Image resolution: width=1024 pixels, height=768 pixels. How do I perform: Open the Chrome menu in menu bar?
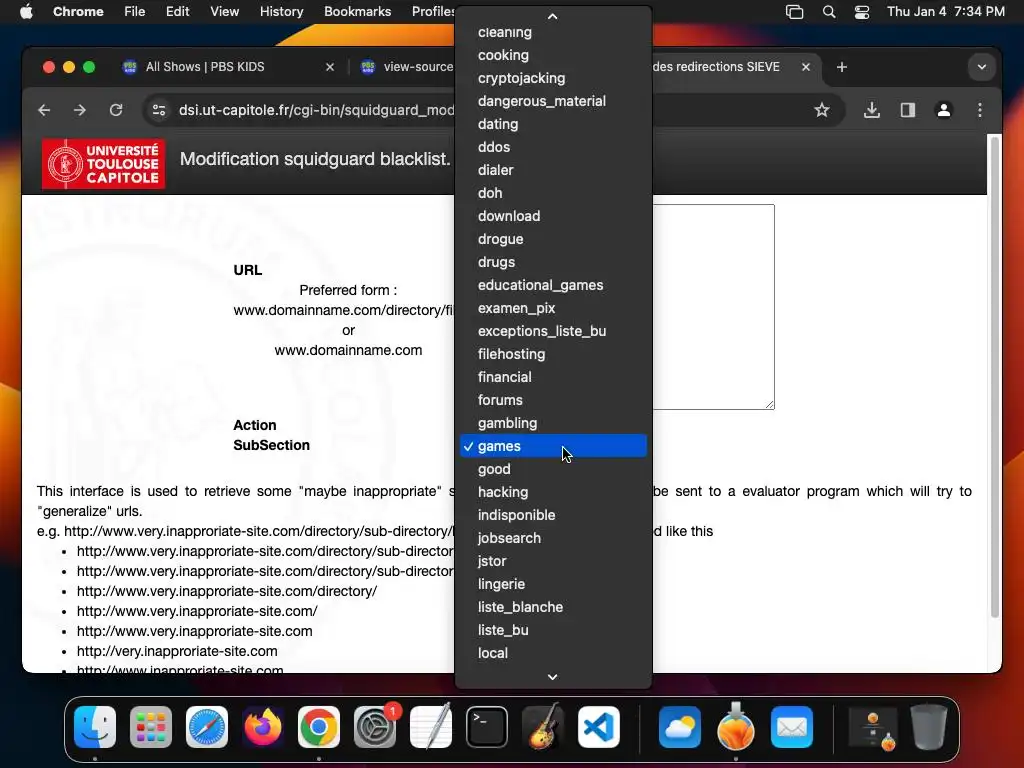click(78, 12)
